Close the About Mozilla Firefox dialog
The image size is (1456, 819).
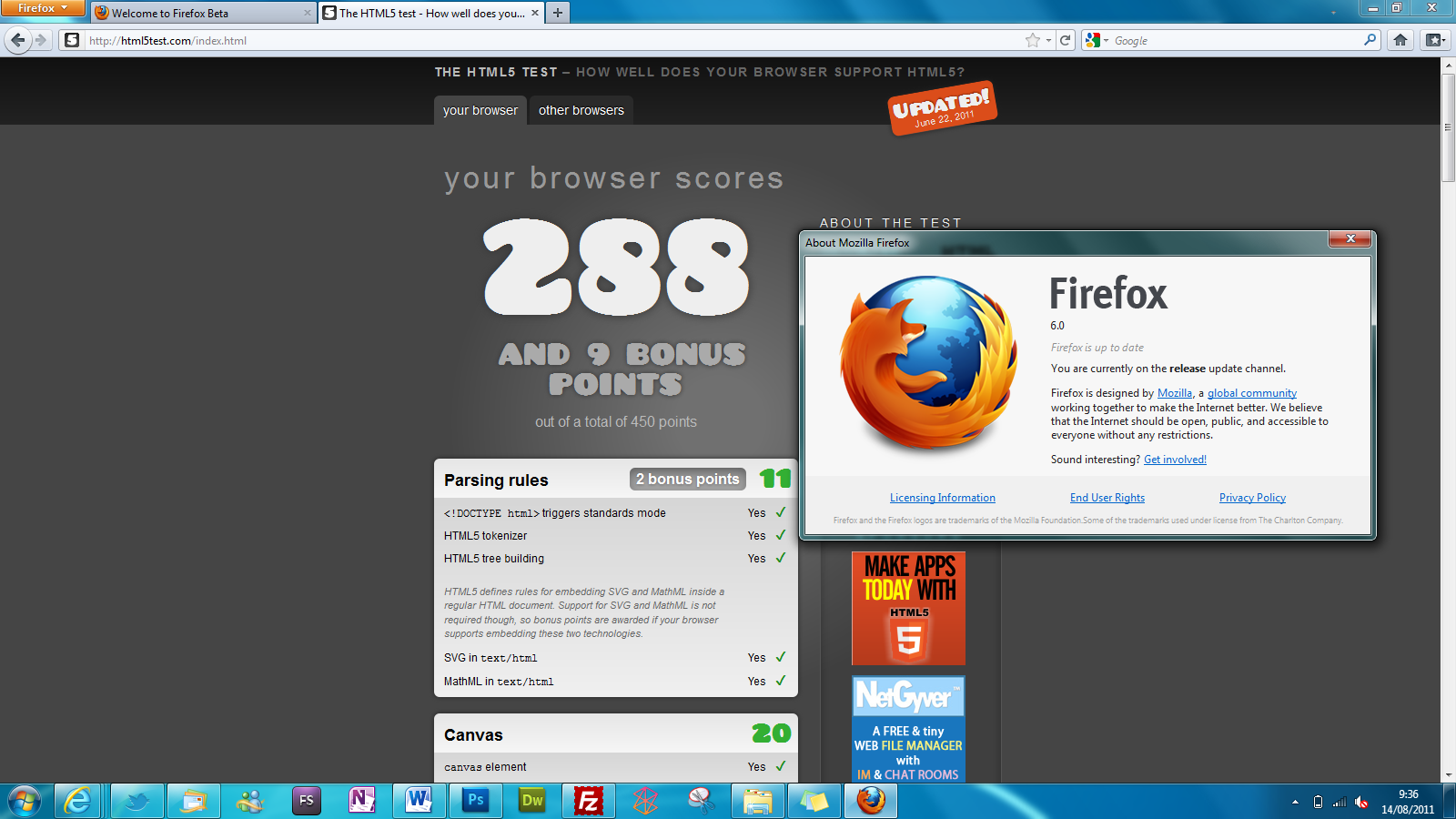(x=1350, y=238)
